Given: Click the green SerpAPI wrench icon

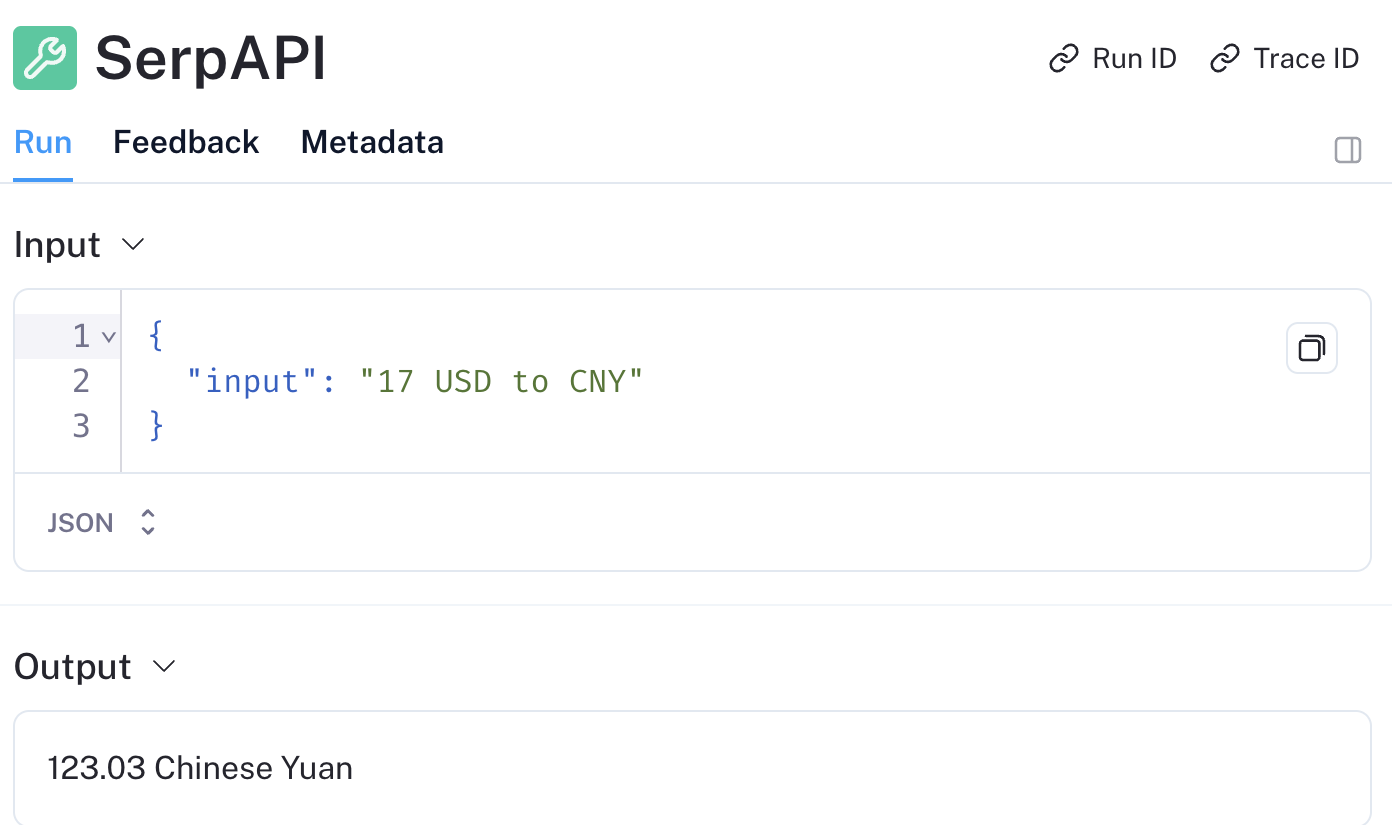Looking at the screenshot, I should (x=45, y=58).
